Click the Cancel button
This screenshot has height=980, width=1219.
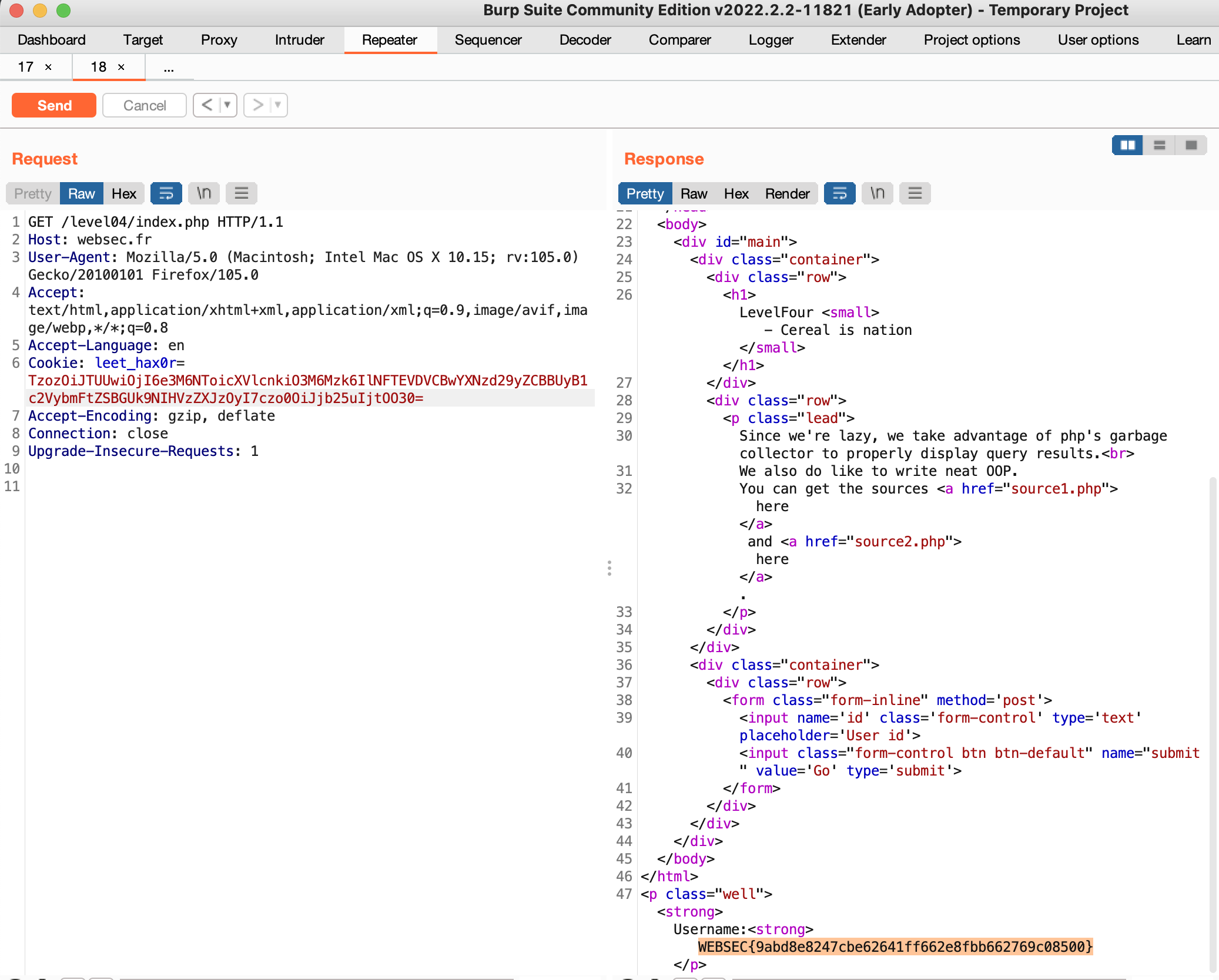click(x=144, y=105)
